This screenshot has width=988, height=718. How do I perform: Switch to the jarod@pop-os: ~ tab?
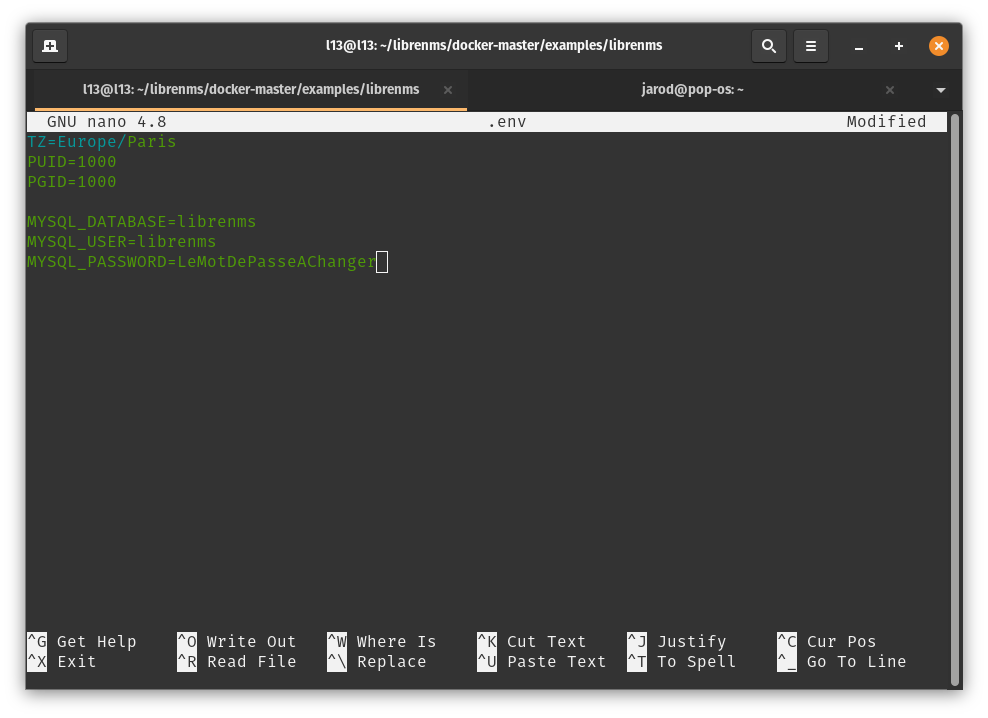click(692, 90)
